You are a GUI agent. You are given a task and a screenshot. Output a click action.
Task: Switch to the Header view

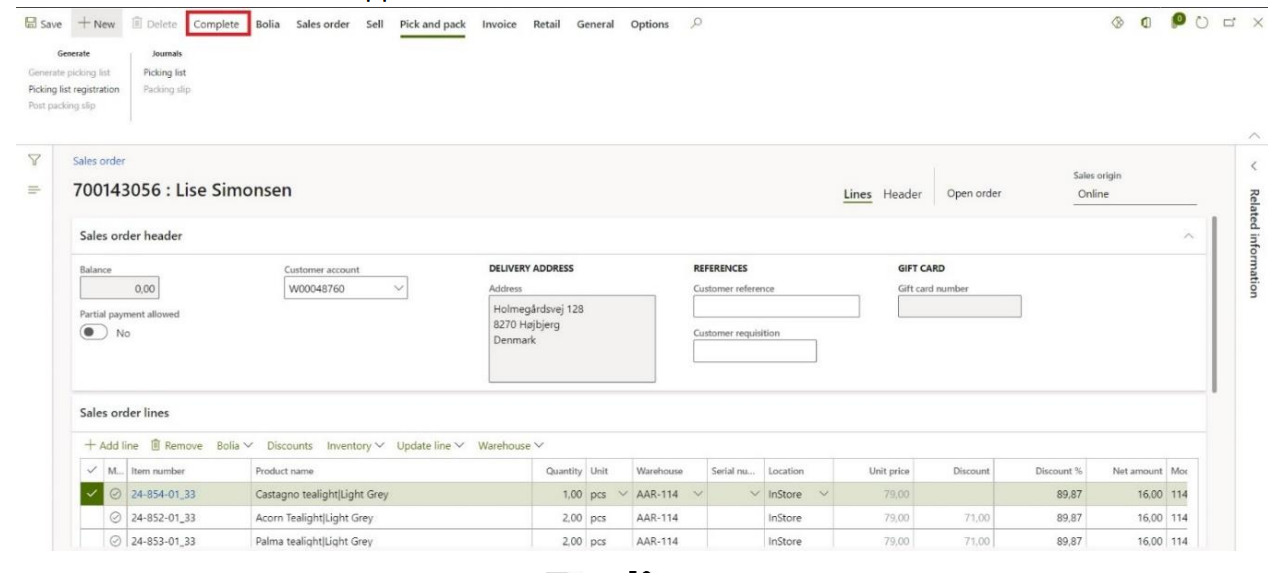(901, 194)
